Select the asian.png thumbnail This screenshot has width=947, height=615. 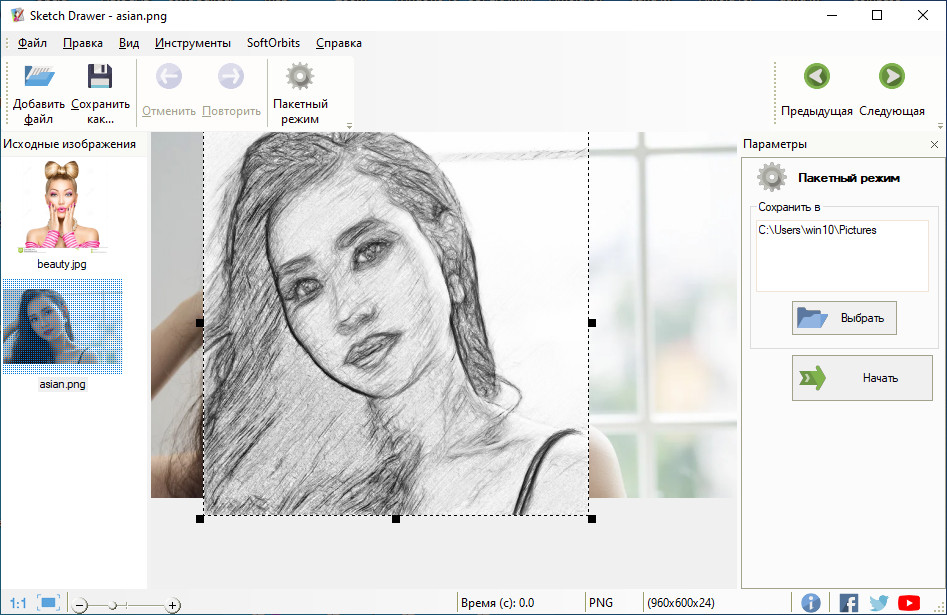pos(62,326)
